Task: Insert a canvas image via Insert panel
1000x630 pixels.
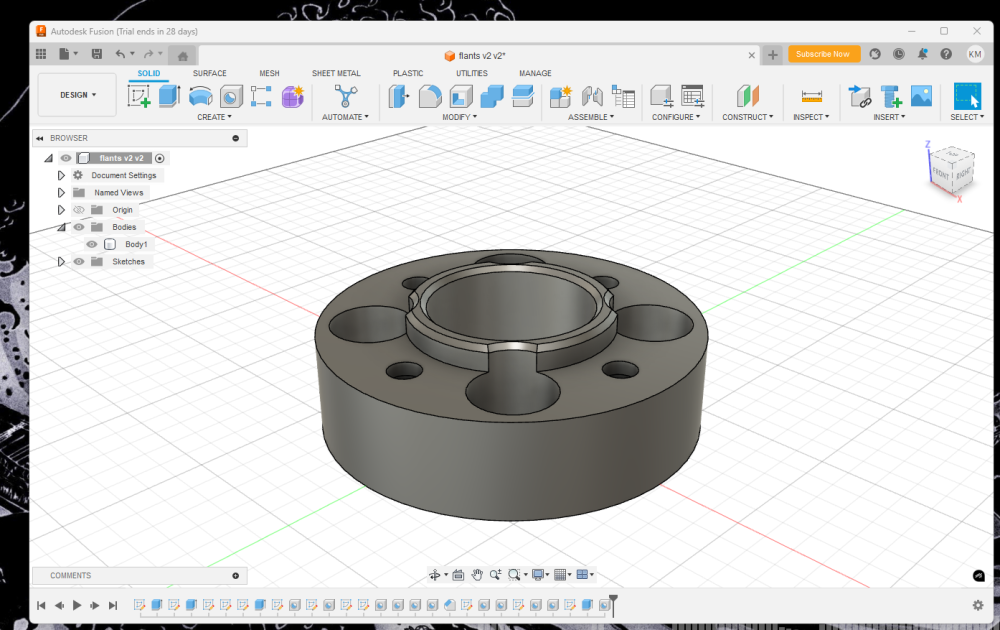Action: click(x=920, y=97)
